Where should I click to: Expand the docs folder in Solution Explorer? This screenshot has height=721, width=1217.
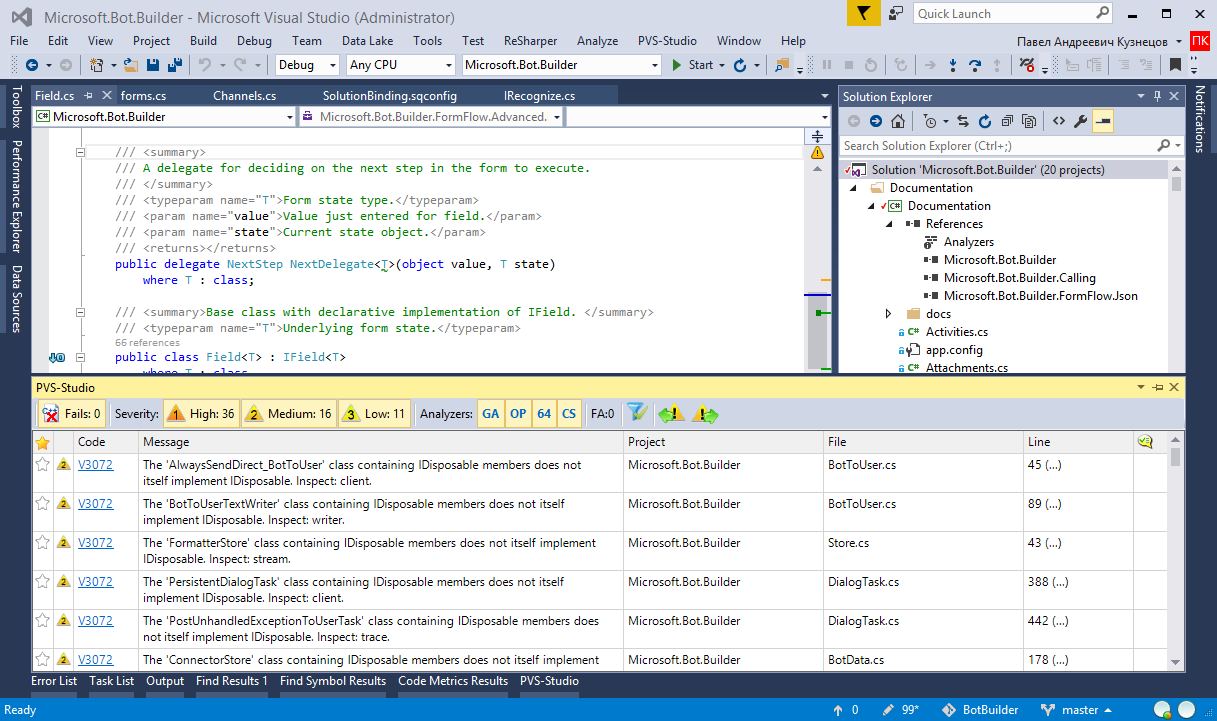coord(888,314)
